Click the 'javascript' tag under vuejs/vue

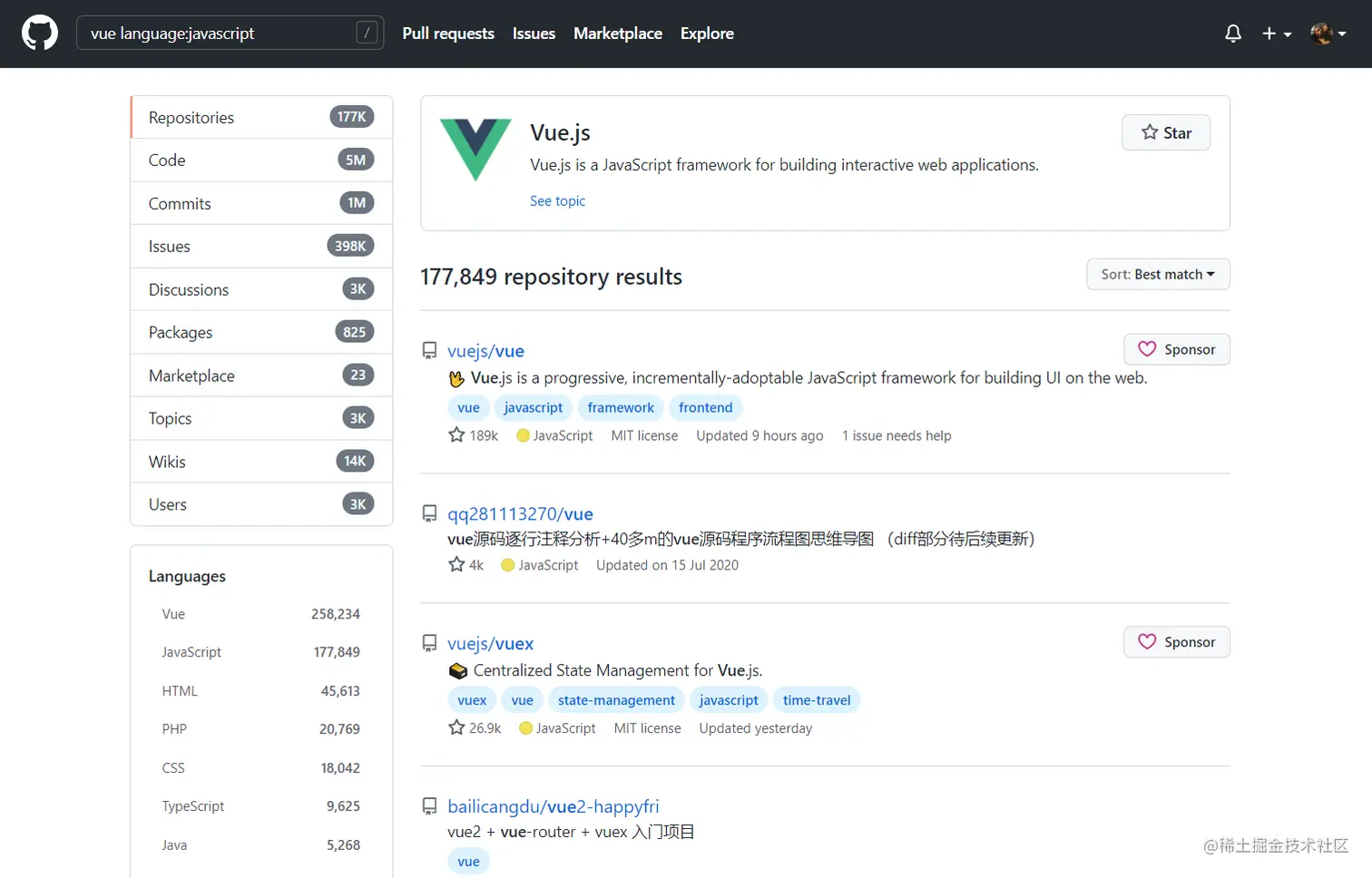534,408
